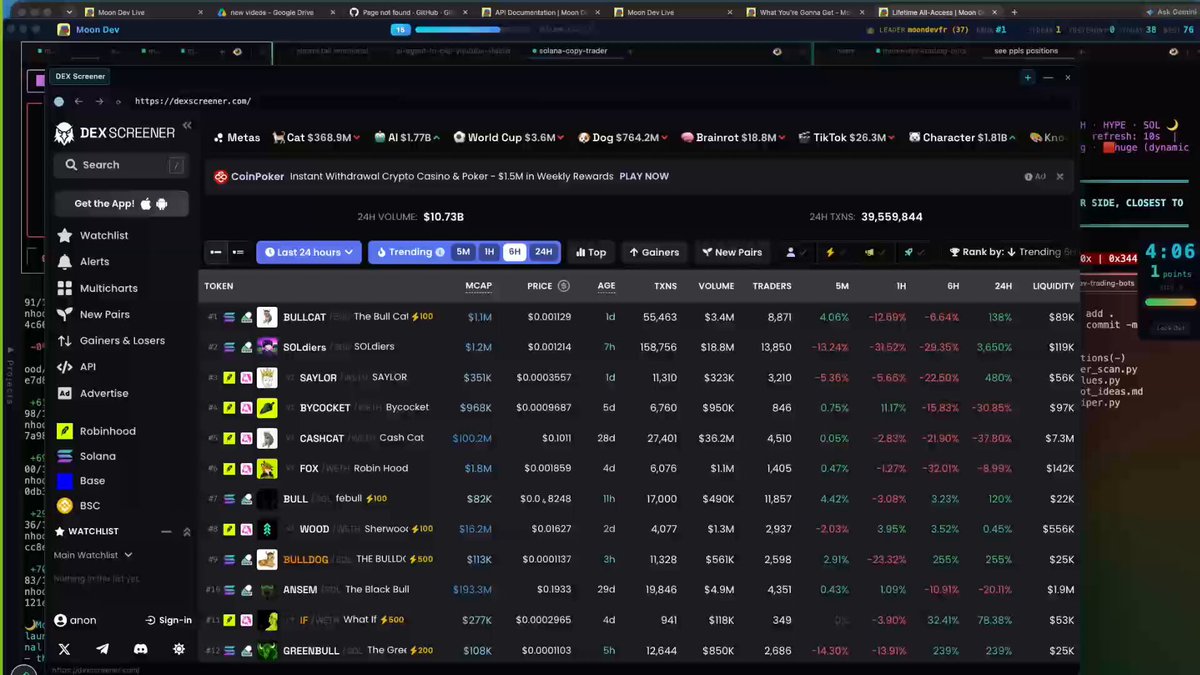
Task: Select the BSC chain icon
Action: tap(65, 506)
